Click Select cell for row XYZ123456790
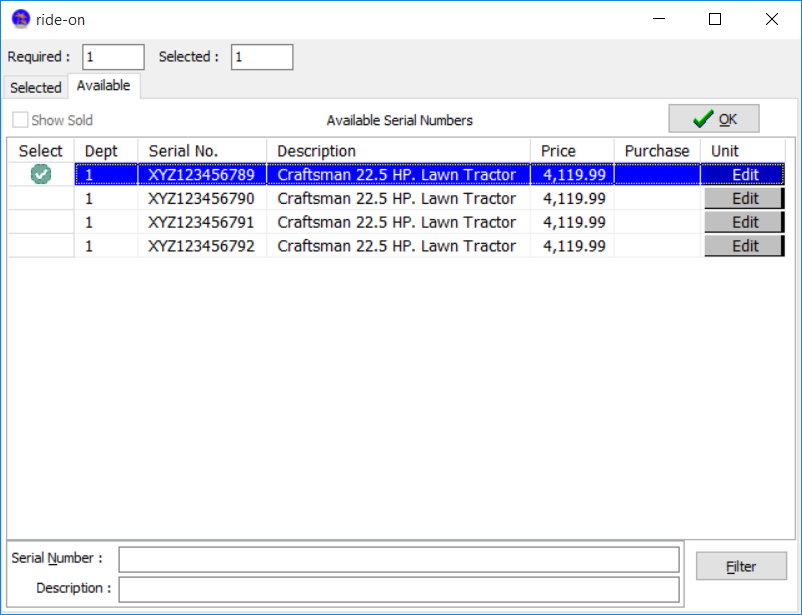 41,199
